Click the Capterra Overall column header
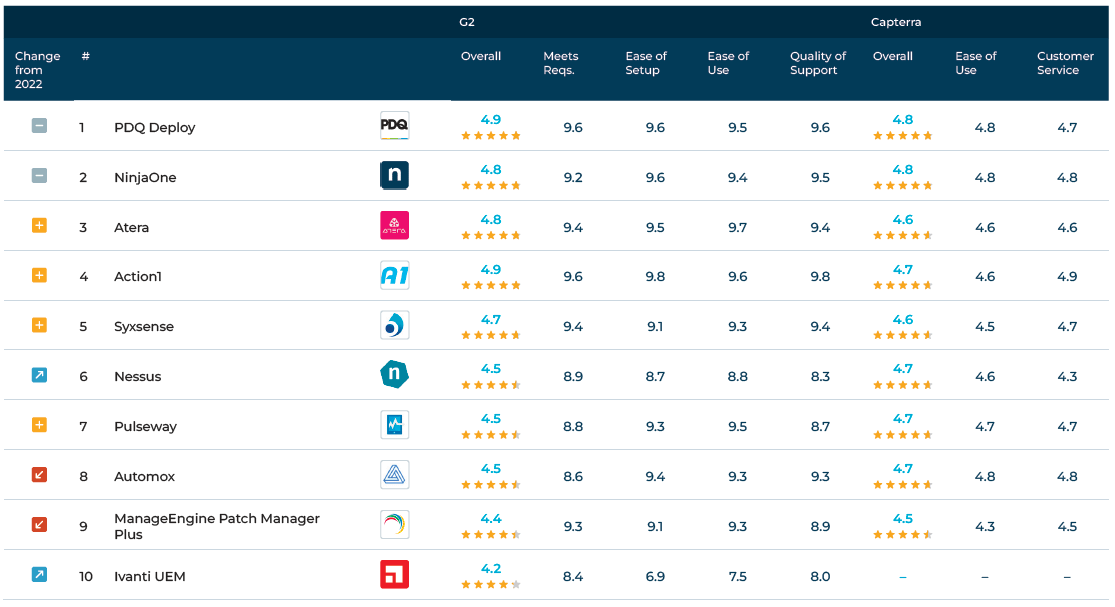Image resolution: width=1115 pixels, height=607 pixels. click(892, 56)
